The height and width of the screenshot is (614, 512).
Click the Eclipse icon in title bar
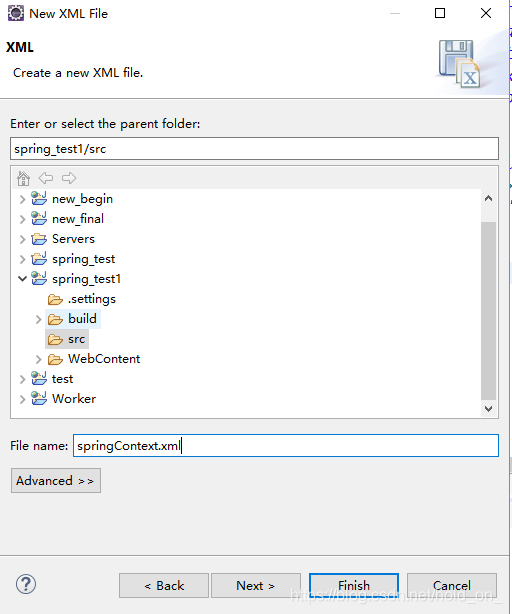click(16, 13)
